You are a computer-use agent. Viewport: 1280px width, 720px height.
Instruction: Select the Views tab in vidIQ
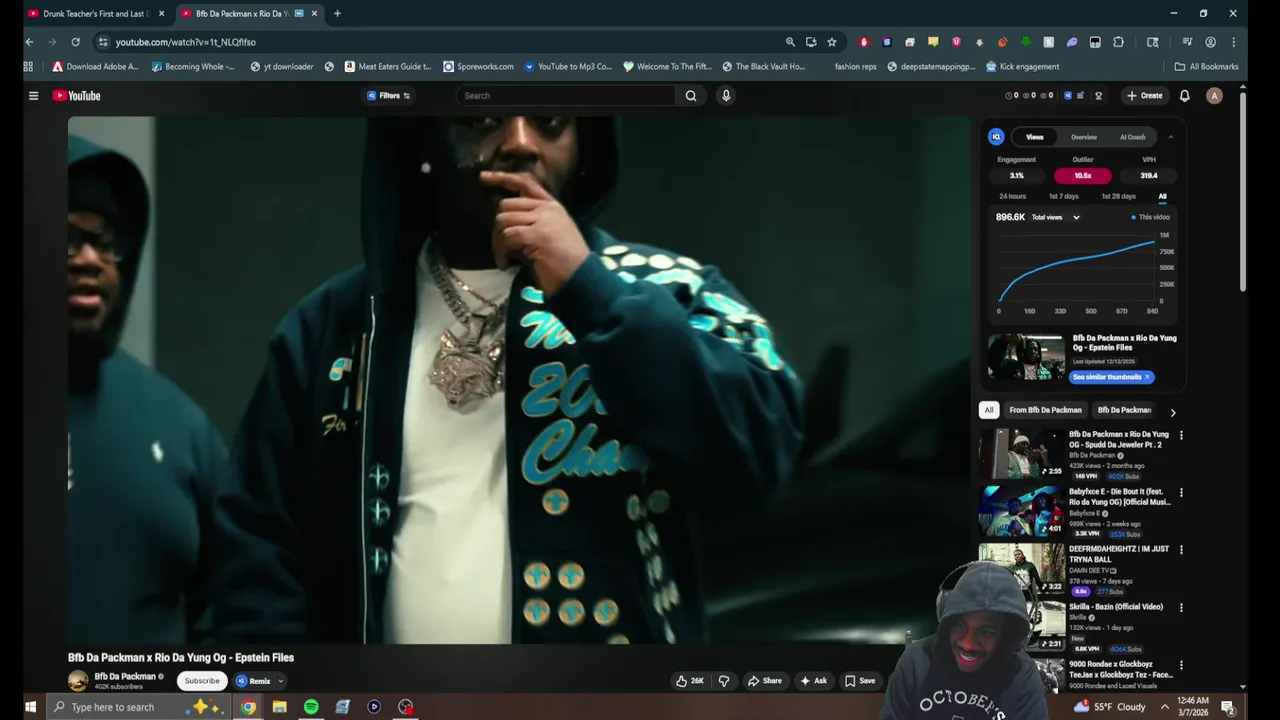pos(1034,137)
